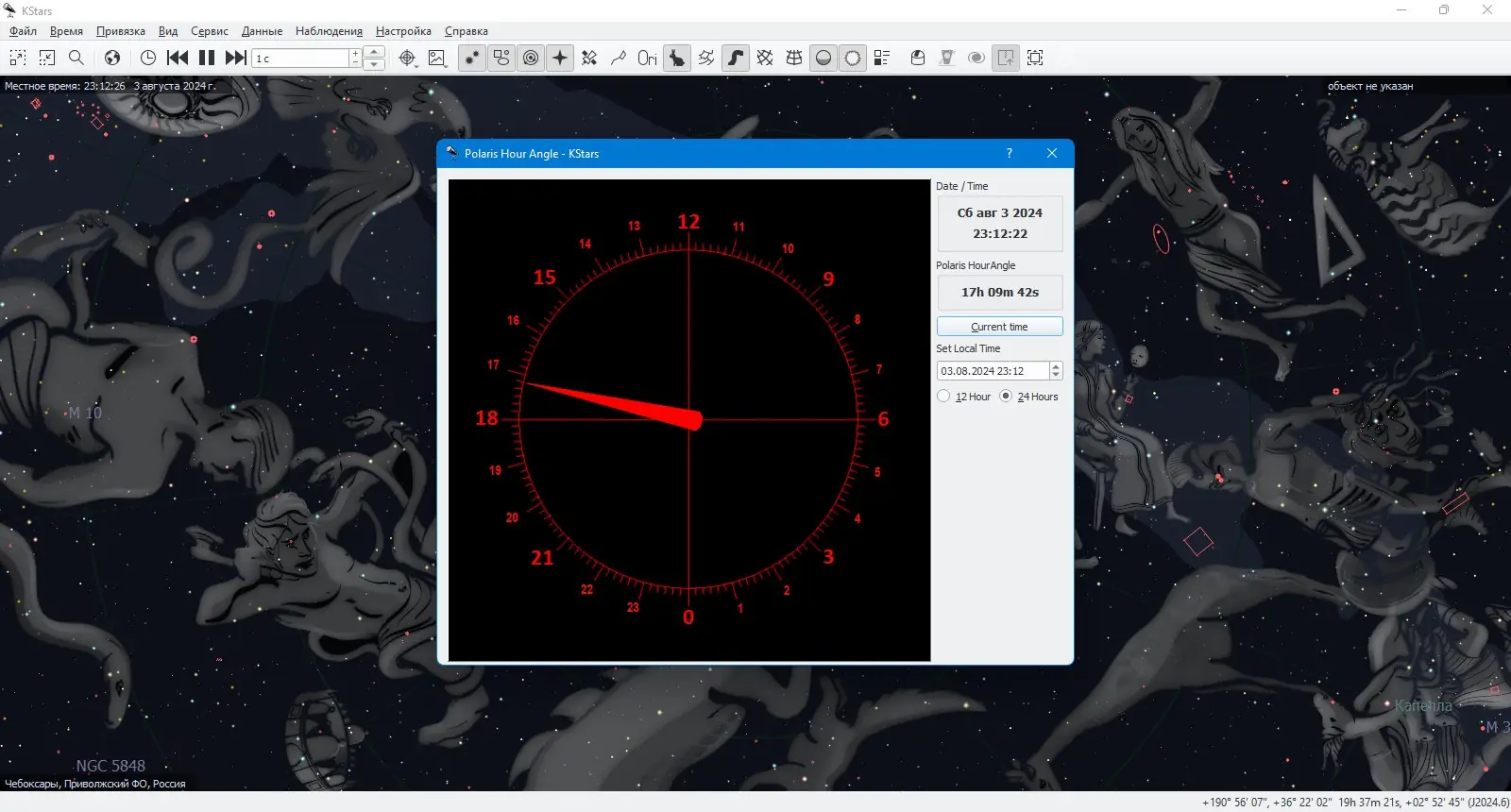Image resolution: width=1511 pixels, height=812 pixels.
Task: Select the 24 Hours radio button
Action: pos(1006,397)
